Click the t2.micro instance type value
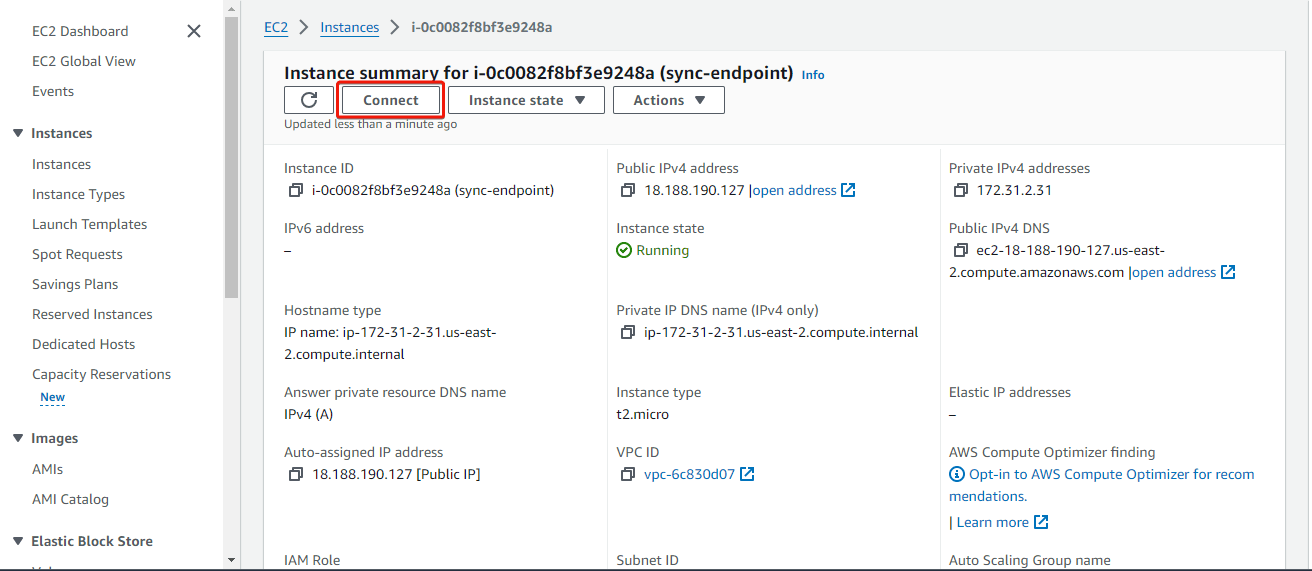This screenshot has width=1312, height=571. [x=643, y=414]
